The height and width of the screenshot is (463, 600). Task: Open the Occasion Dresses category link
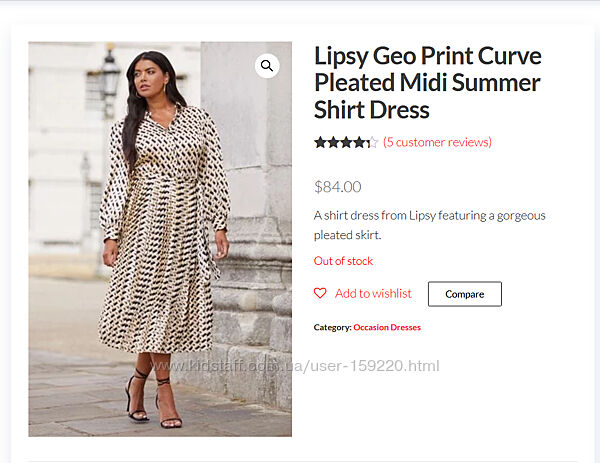pos(387,327)
